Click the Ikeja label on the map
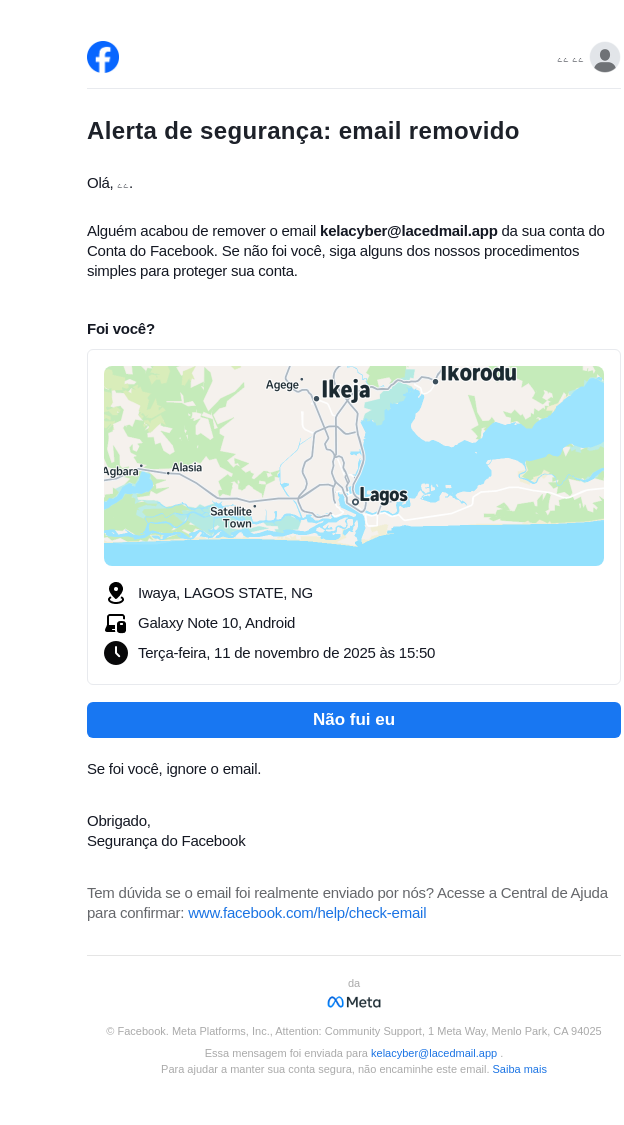 pos(345,390)
